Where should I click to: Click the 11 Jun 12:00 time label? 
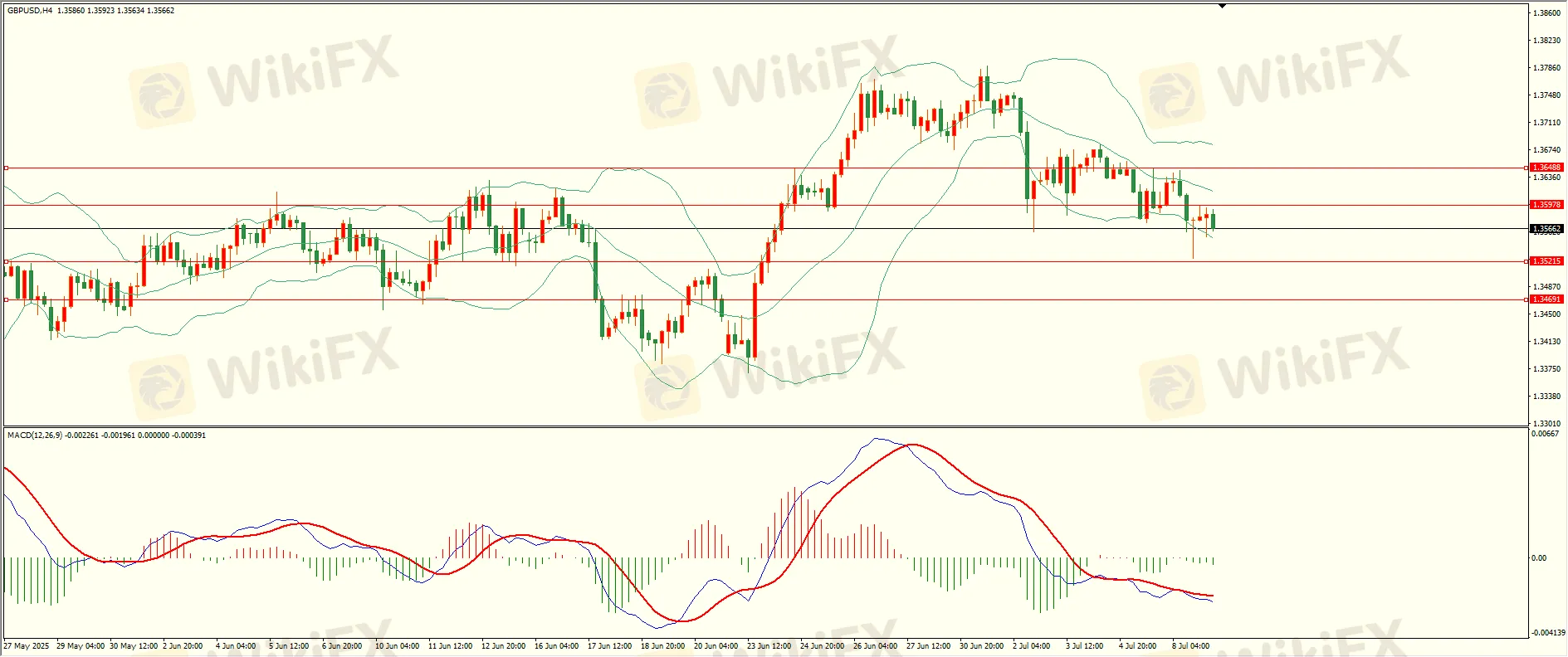click(x=451, y=646)
